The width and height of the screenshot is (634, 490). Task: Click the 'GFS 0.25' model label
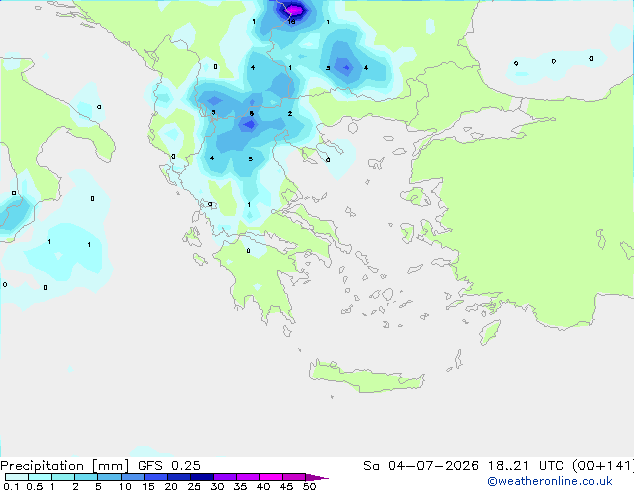point(169,466)
